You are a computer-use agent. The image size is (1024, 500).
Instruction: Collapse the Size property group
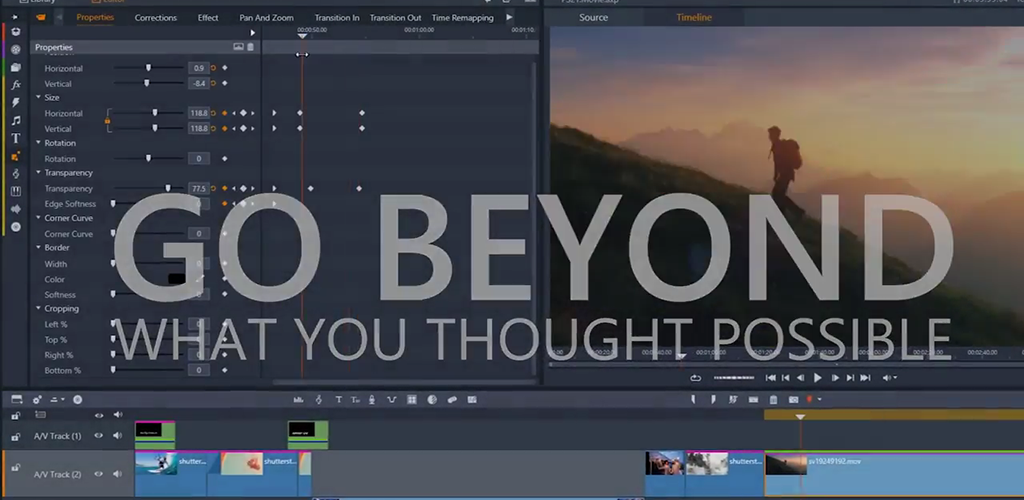39,98
